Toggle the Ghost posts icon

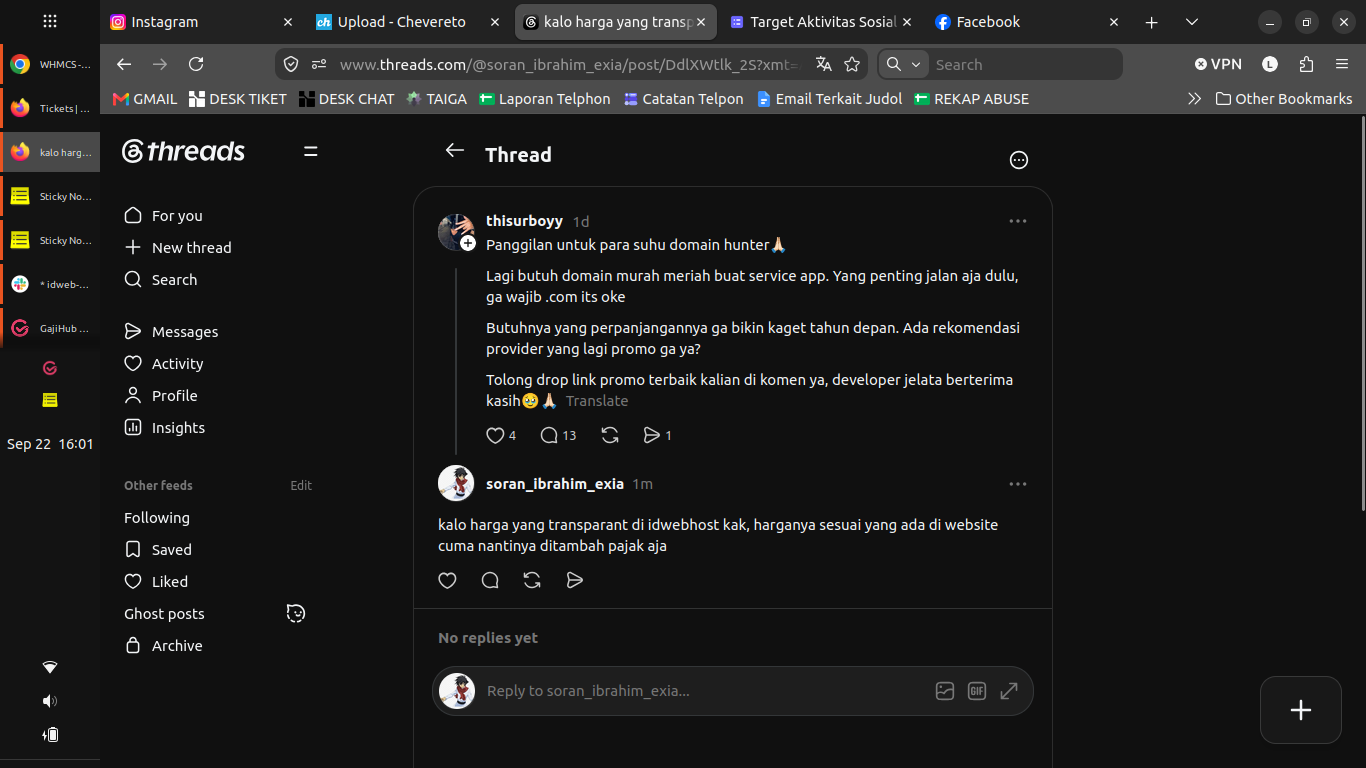(x=296, y=613)
